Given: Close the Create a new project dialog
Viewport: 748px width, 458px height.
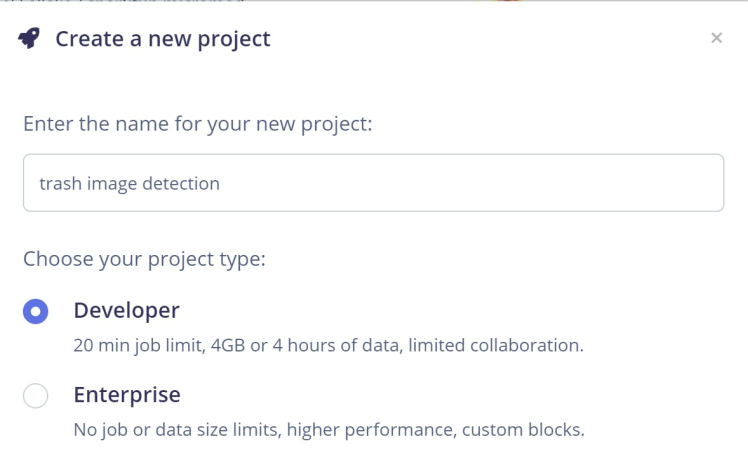Looking at the screenshot, I should [716, 38].
